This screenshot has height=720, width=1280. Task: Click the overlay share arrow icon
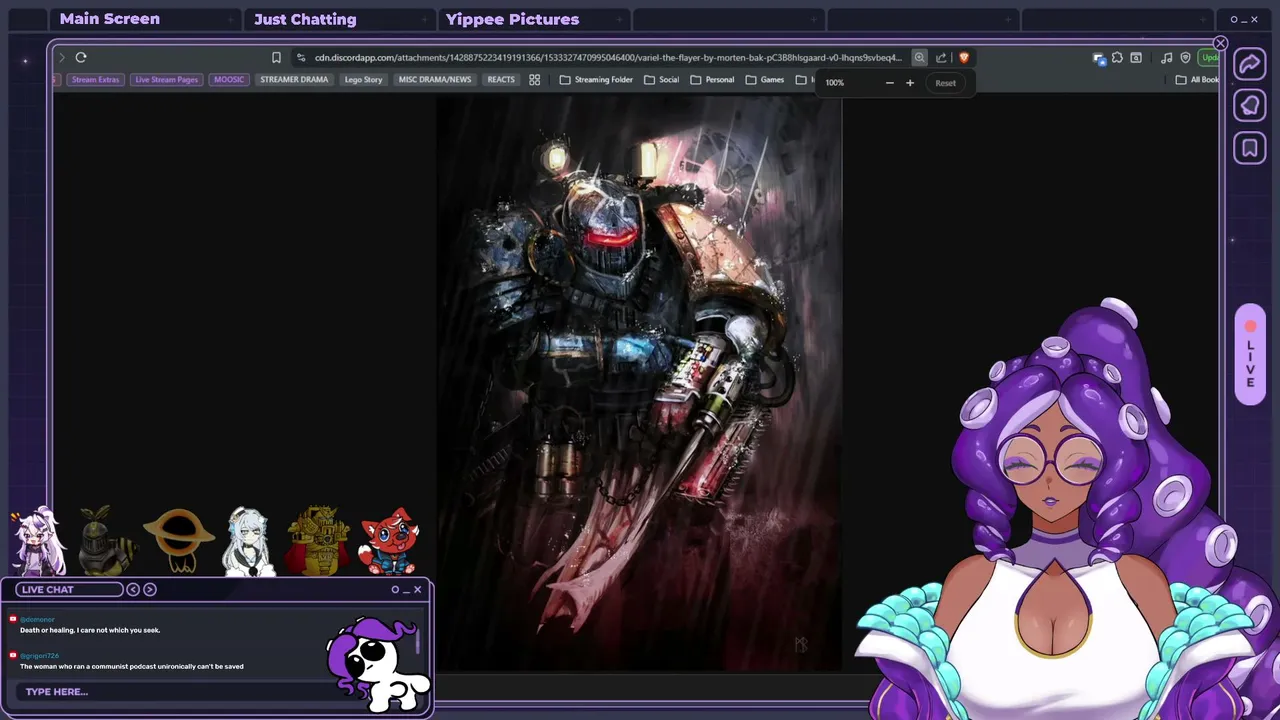point(1250,64)
